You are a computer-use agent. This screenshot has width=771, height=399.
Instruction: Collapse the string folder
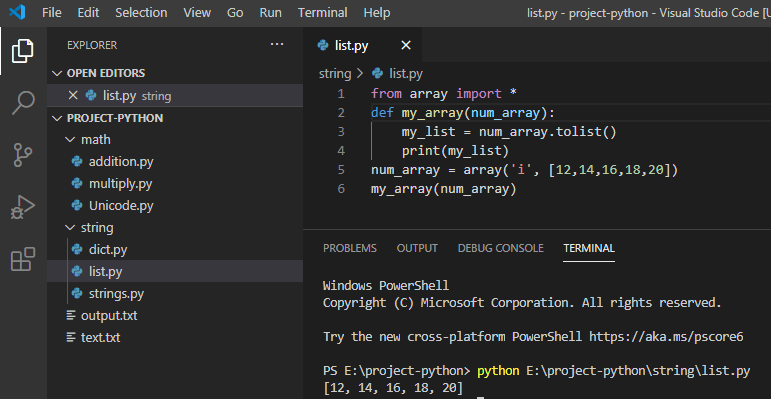coord(69,228)
